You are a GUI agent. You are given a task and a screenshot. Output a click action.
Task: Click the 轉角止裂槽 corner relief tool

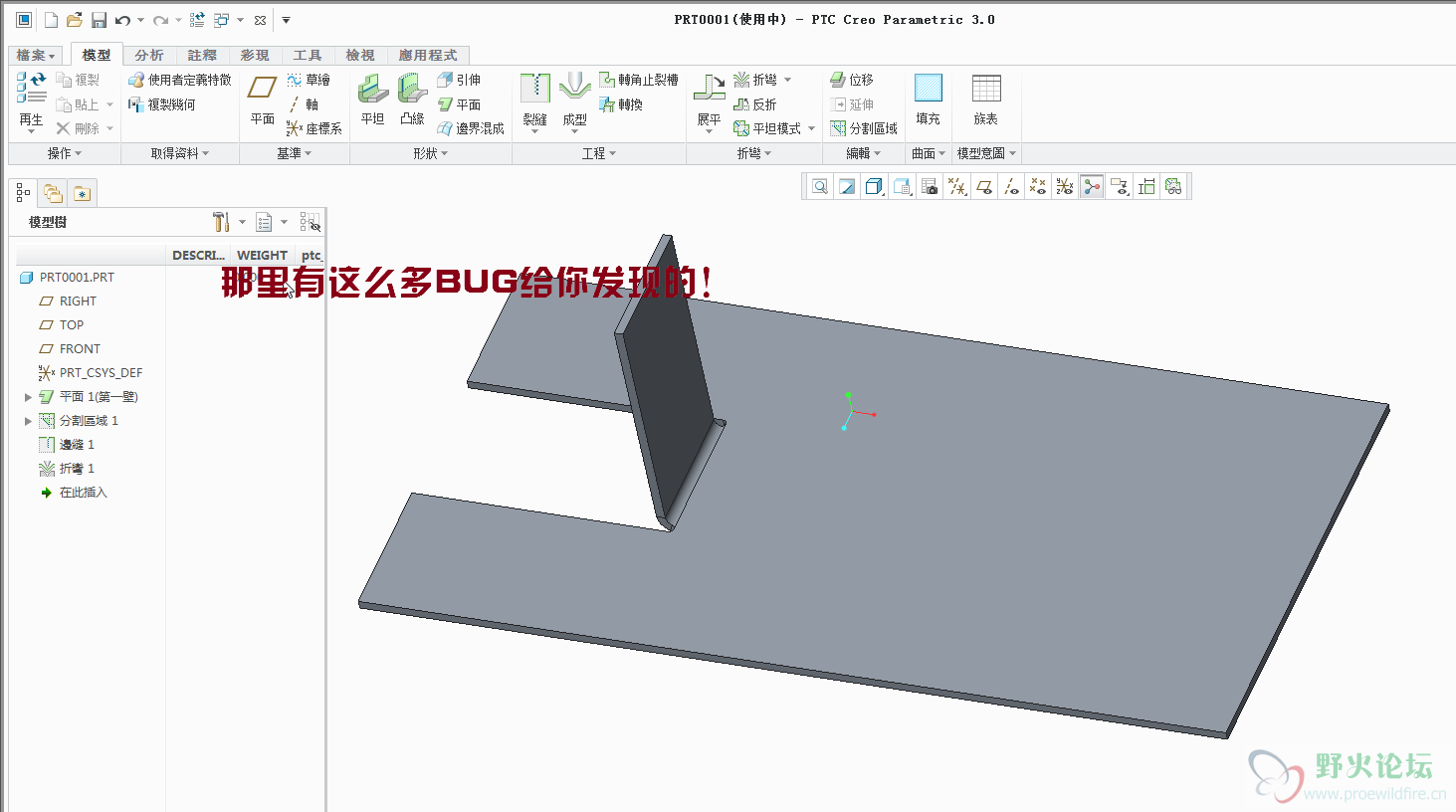coord(638,80)
